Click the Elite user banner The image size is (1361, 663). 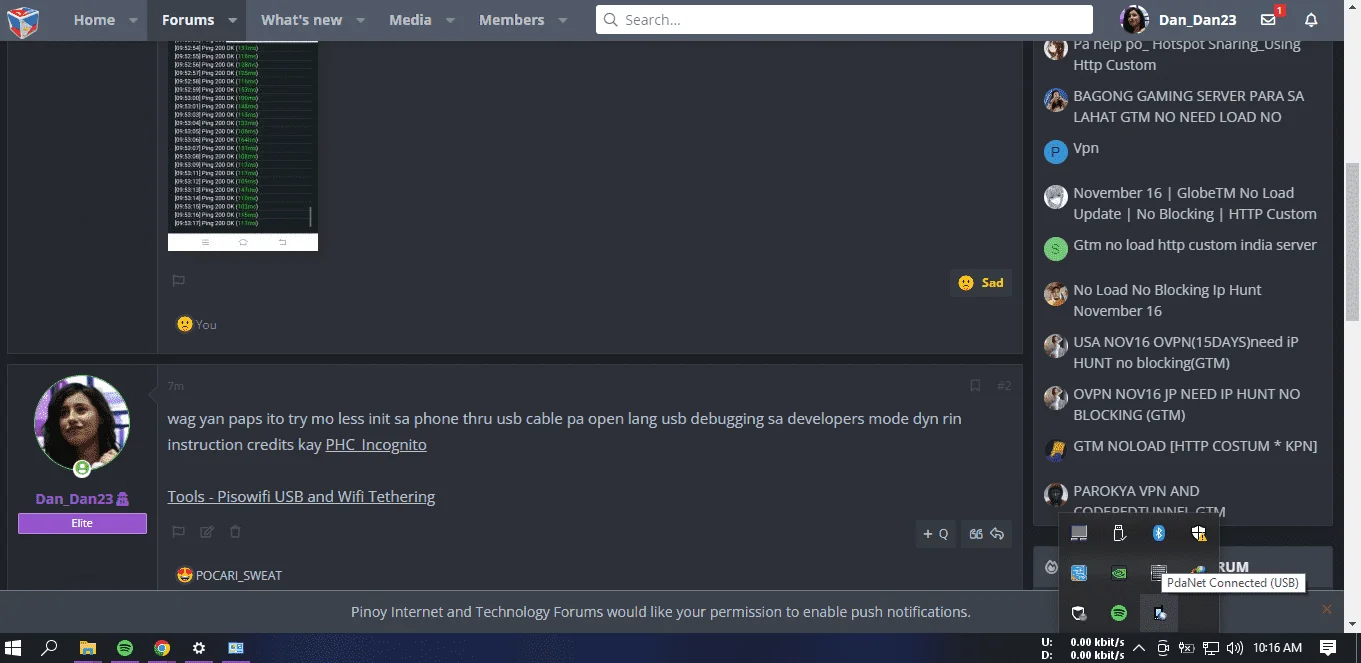tap(82, 523)
